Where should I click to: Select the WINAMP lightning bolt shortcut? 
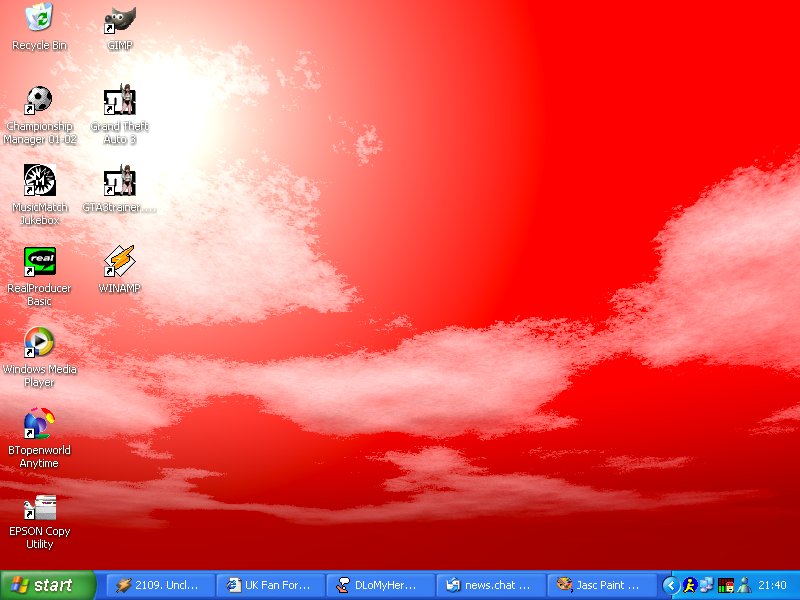(120, 262)
